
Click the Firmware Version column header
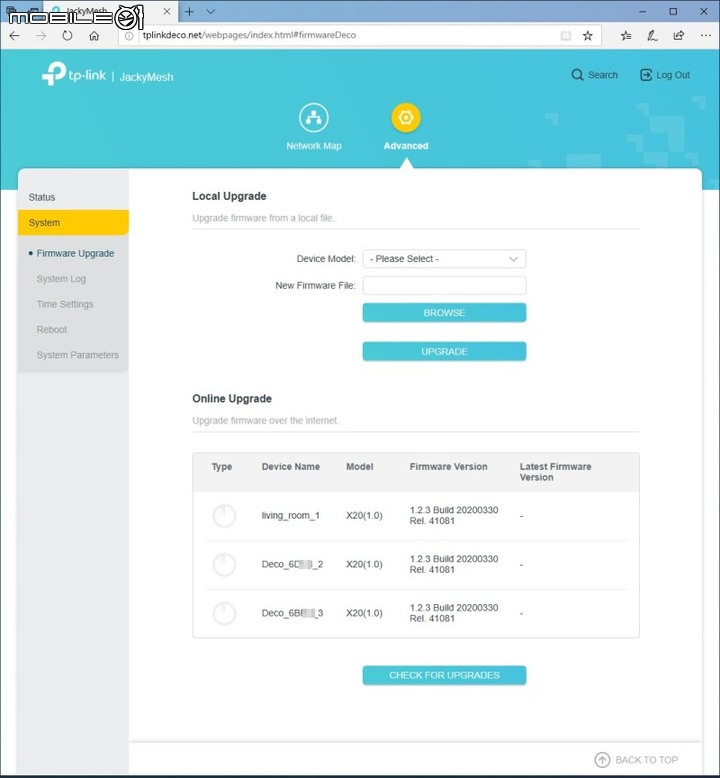click(448, 466)
